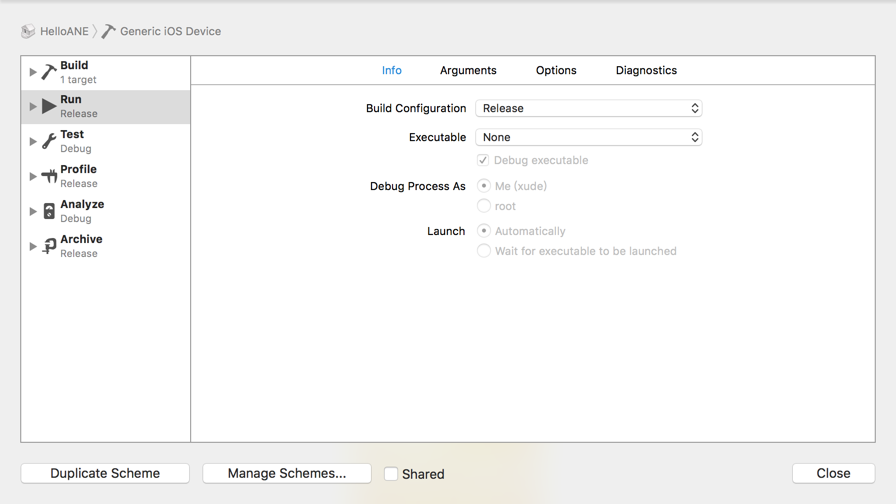Click the Profile instrument icon
This screenshot has width=896, height=504.
(x=49, y=176)
